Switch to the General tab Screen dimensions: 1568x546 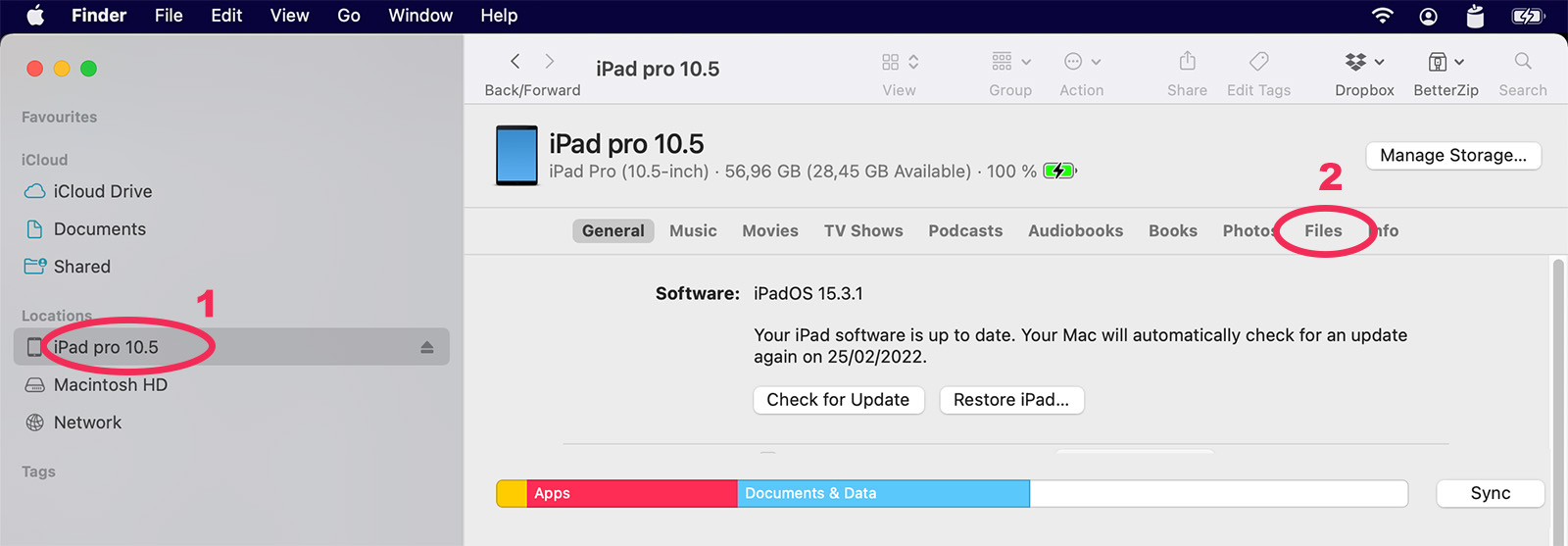[x=613, y=231]
